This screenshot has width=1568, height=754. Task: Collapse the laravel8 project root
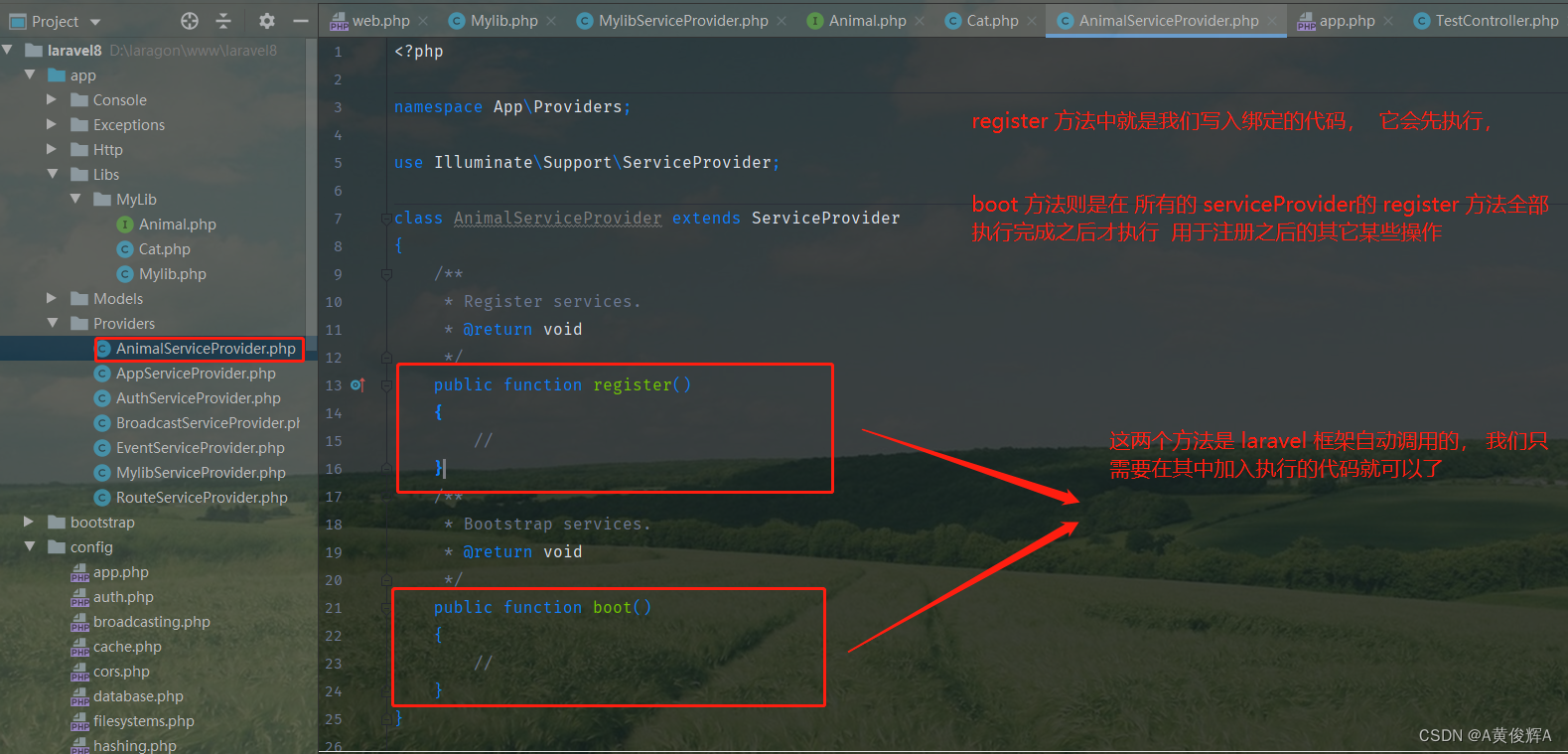coord(9,50)
